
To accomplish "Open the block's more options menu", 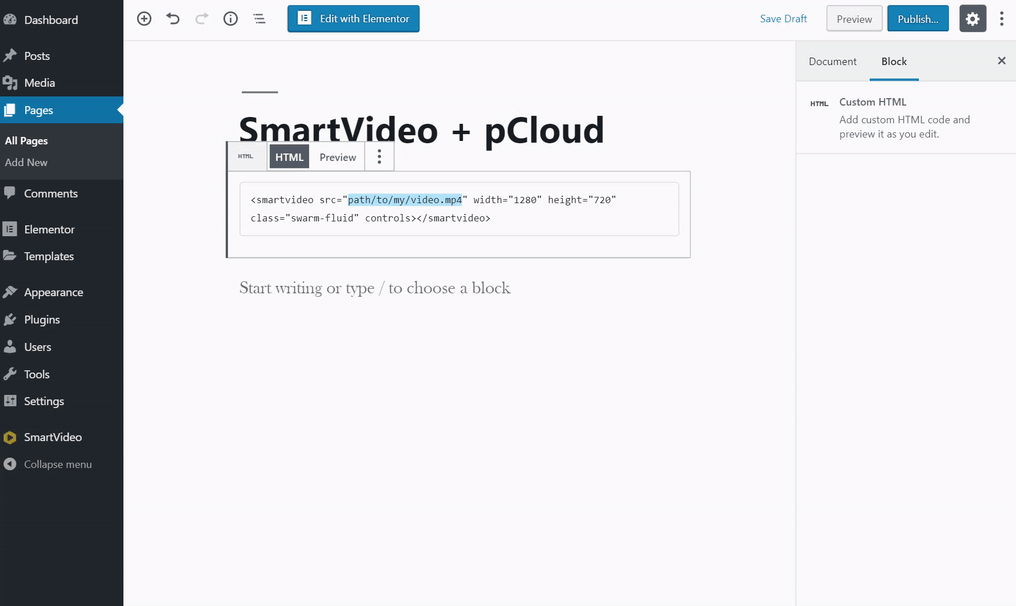I will 380,157.
